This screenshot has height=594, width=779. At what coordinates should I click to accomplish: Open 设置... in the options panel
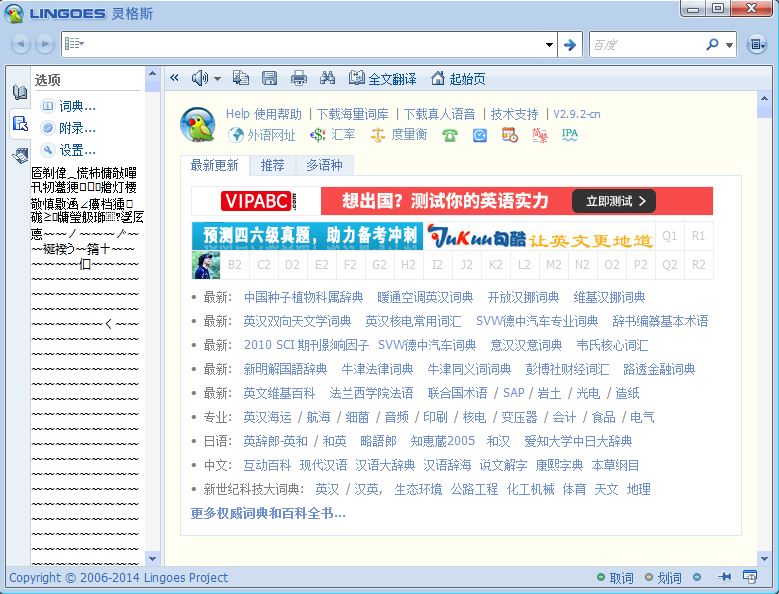point(69,150)
